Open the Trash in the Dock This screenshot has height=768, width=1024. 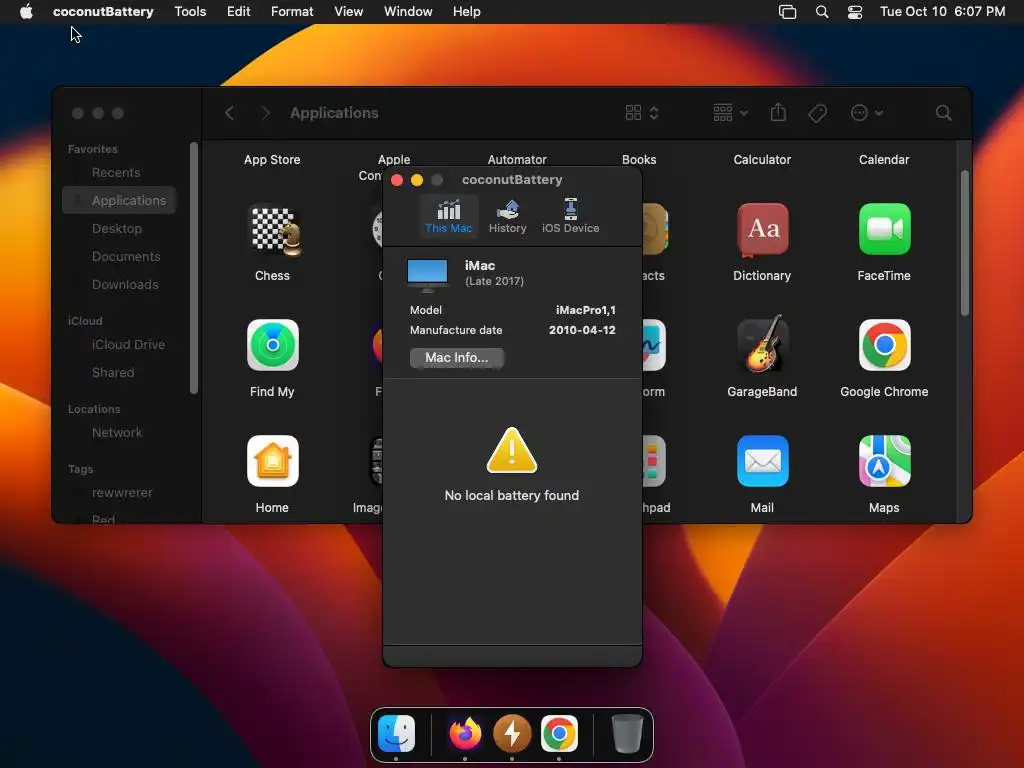(627, 734)
